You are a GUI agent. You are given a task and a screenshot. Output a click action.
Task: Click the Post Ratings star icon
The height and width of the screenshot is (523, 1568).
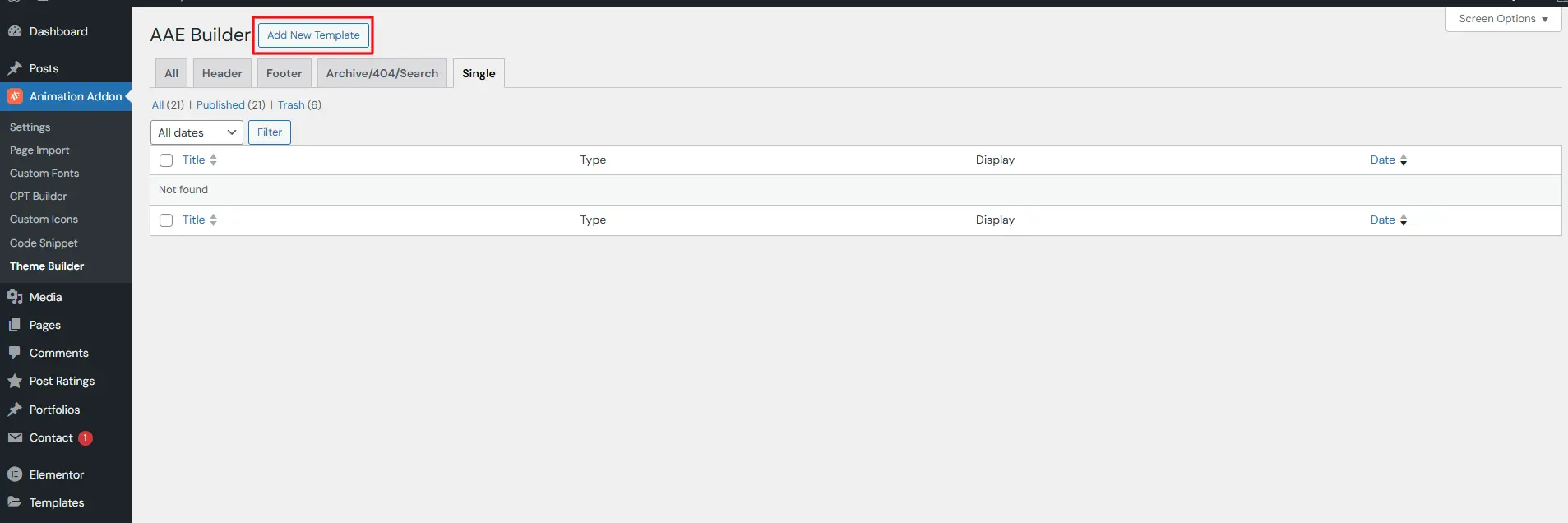pos(15,381)
